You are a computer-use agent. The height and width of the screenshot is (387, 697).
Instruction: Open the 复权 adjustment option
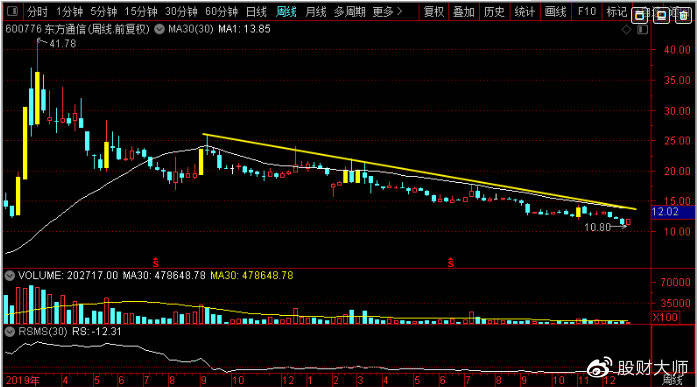[x=434, y=12]
